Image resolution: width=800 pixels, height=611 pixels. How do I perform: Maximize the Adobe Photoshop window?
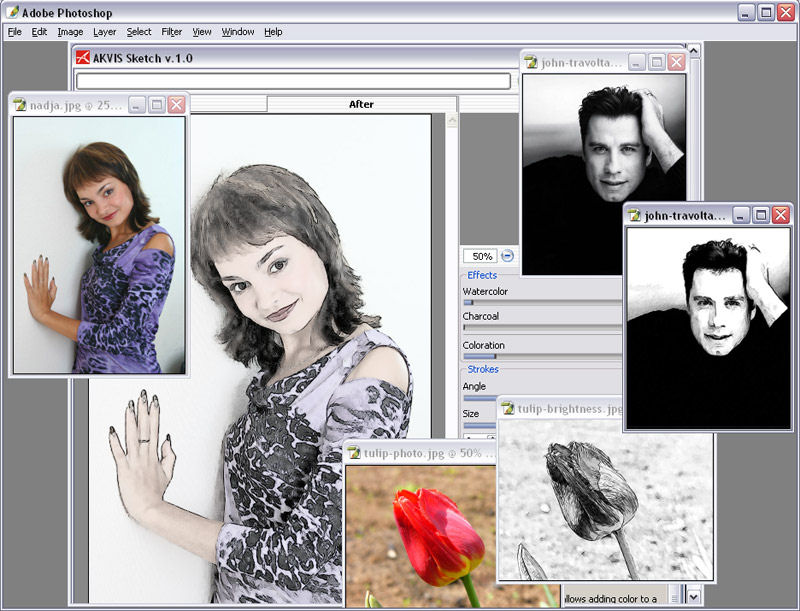[x=766, y=12]
